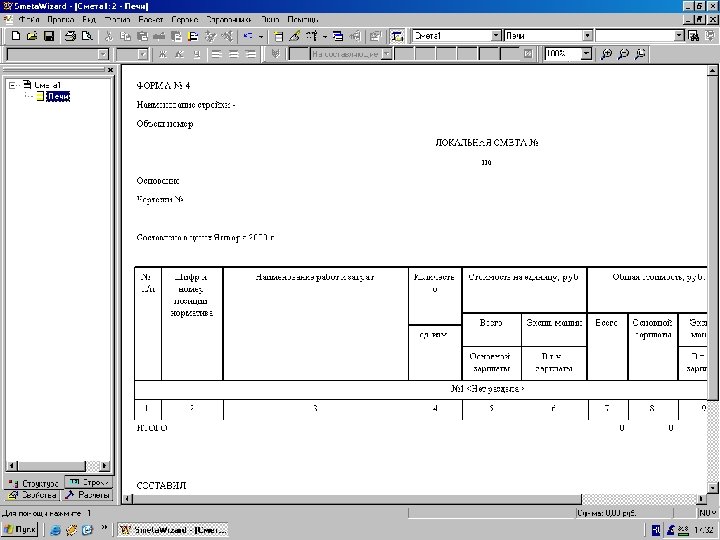Viewport: 720px width, 540px height.
Task: Open the undo history dropdown arrow
Action: point(261,36)
